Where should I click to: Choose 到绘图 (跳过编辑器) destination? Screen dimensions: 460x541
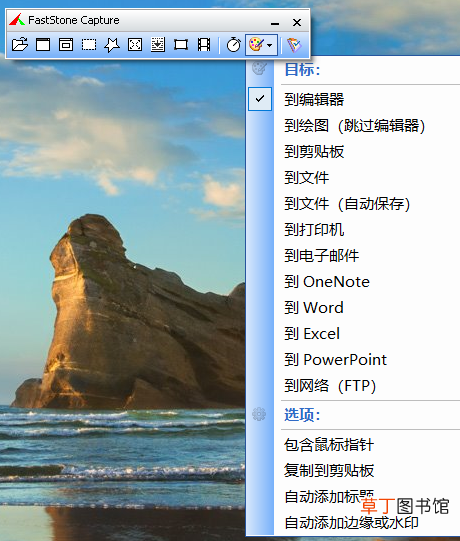pos(354,126)
